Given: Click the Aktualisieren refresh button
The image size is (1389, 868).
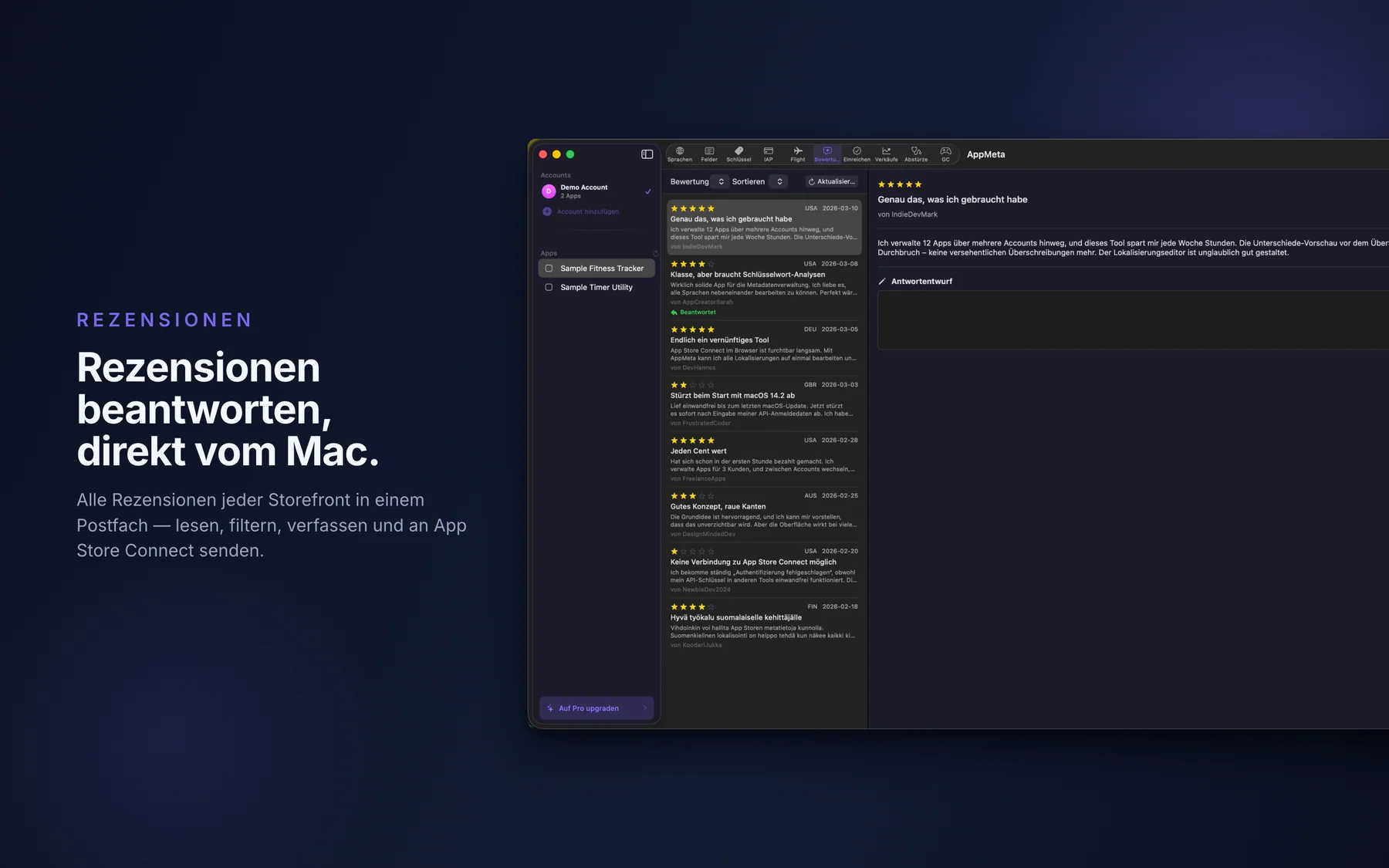Looking at the screenshot, I should pyautogui.click(x=832, y=182).
